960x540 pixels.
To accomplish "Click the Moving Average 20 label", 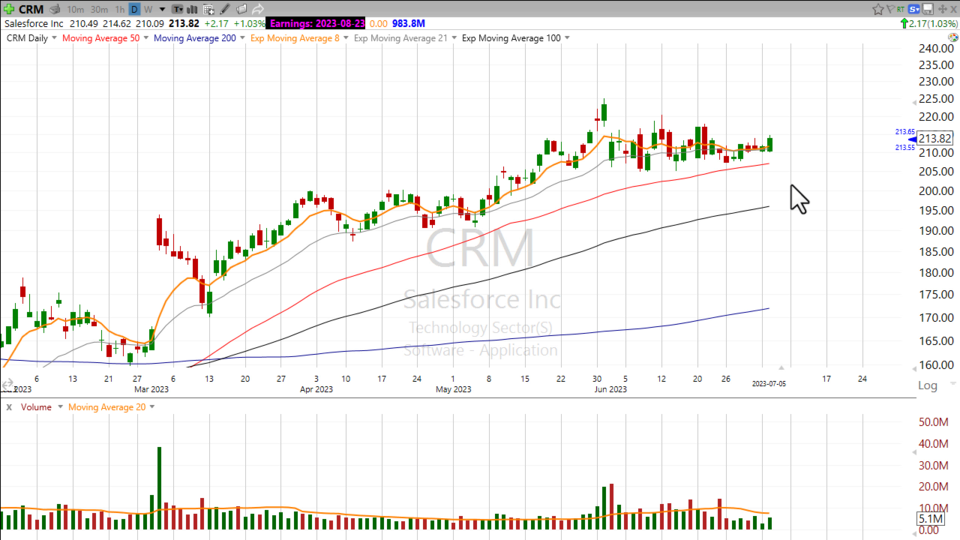I will pos(107,407).
